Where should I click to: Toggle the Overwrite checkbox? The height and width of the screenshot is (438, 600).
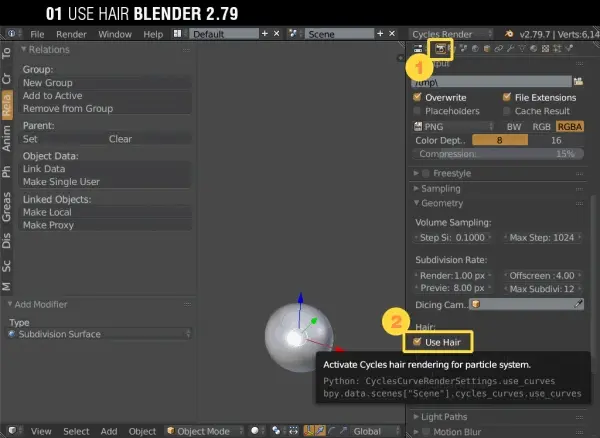(417, 97)
